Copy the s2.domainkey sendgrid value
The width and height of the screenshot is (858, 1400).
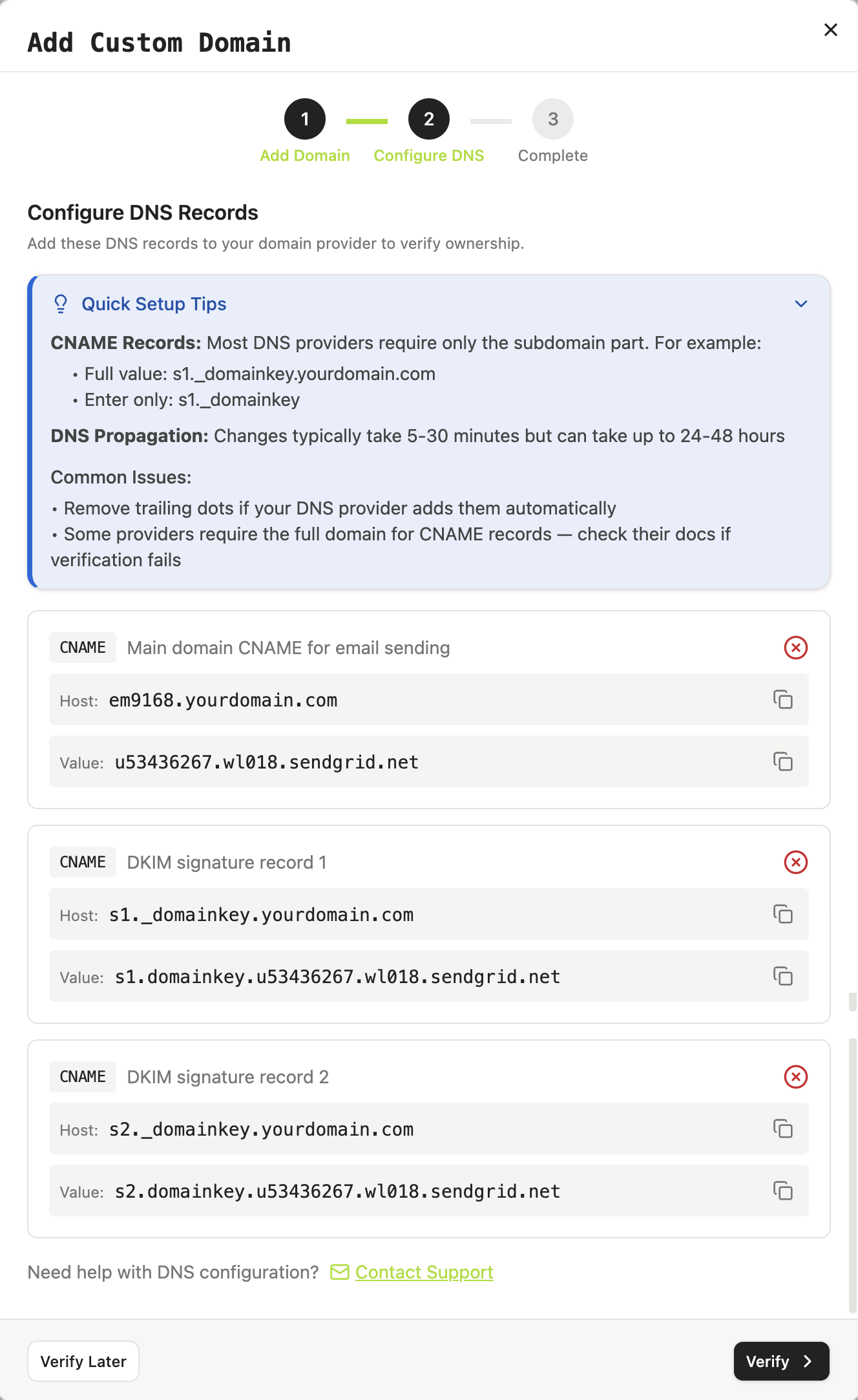[x=783, y=1191]
